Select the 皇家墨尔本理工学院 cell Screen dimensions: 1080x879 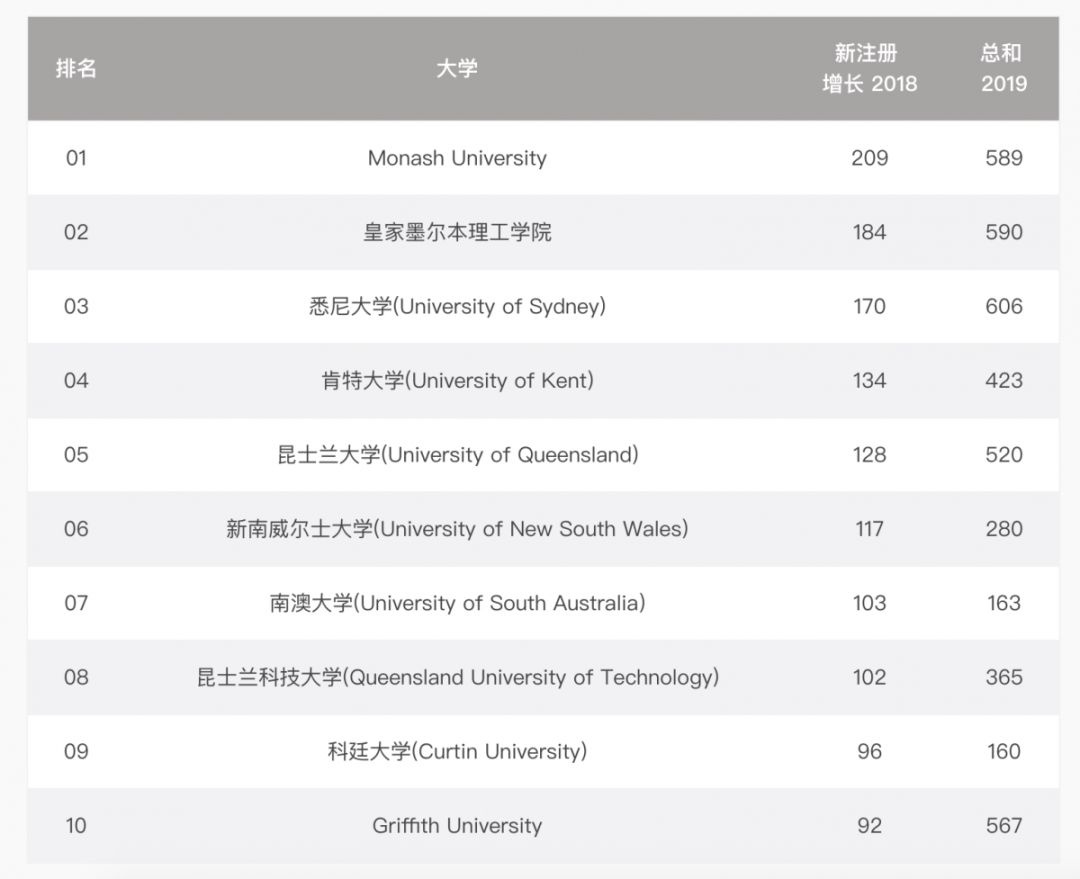coord(457,232)
